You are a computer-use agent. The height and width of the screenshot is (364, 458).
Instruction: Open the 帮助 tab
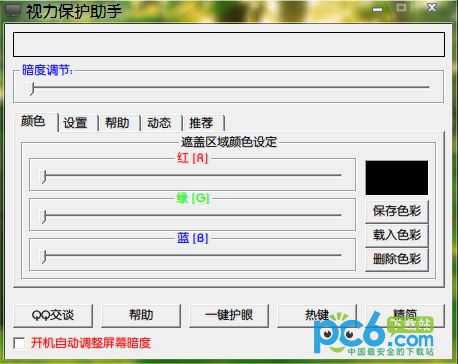tap(118, 123)
